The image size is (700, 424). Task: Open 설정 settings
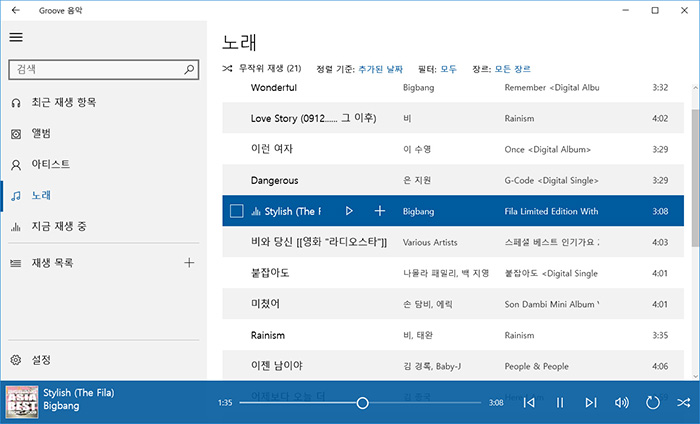click(41, 360)
